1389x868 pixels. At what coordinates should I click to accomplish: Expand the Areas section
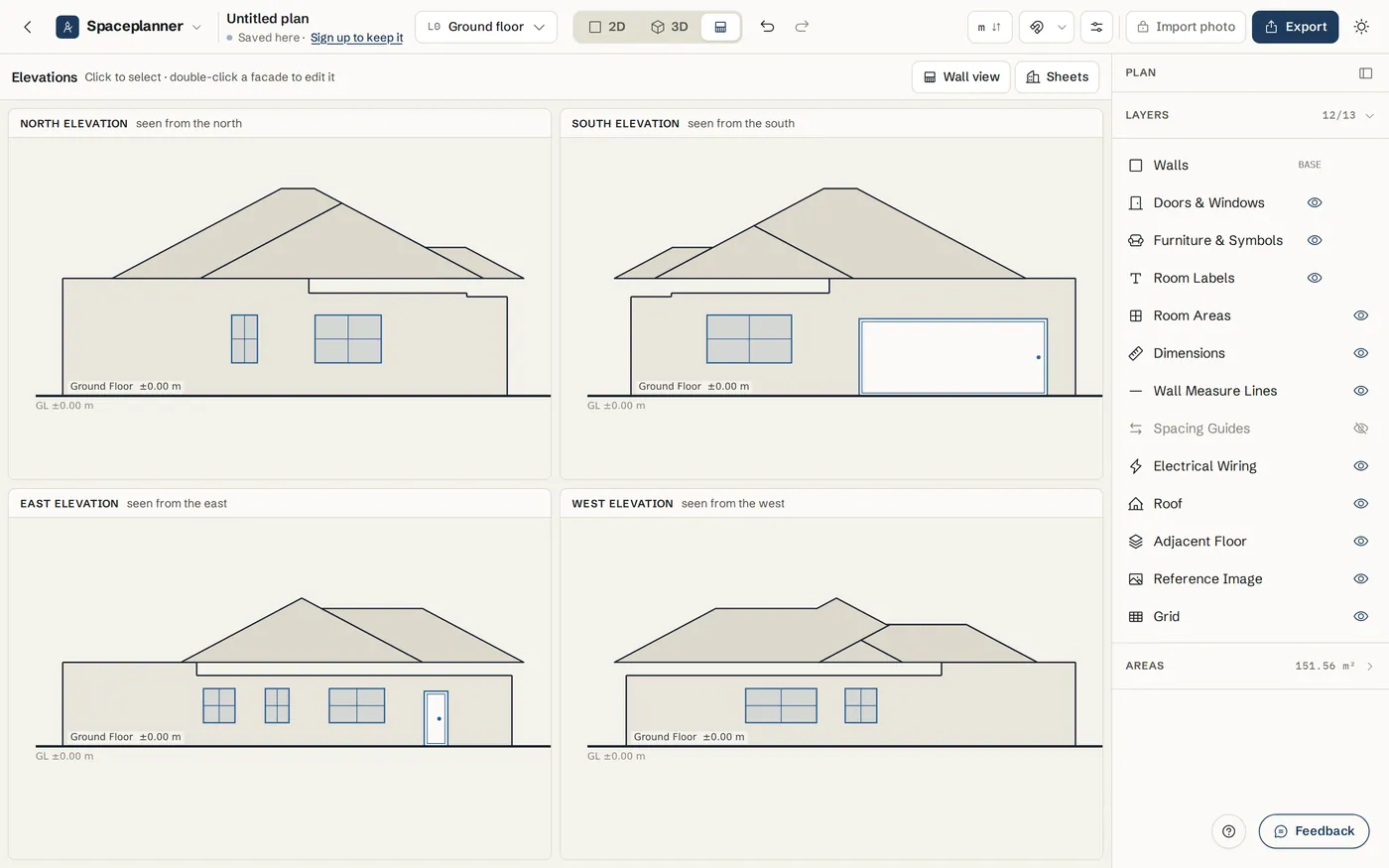pyautogui.click(x=1369, y=667)
